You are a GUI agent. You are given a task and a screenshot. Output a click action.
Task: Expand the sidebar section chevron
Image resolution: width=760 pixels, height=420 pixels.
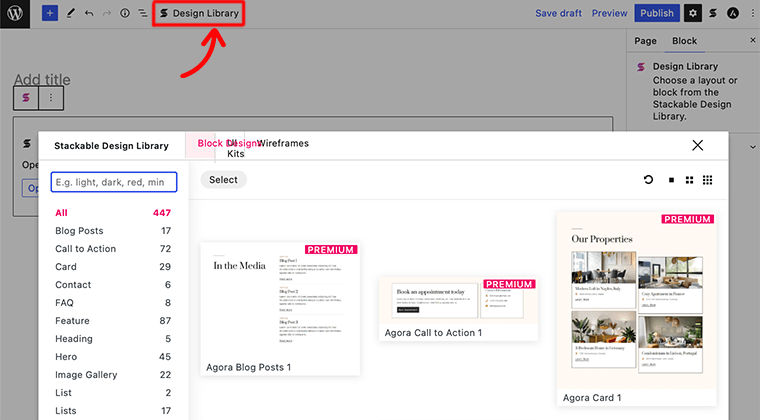pos(752,147)
